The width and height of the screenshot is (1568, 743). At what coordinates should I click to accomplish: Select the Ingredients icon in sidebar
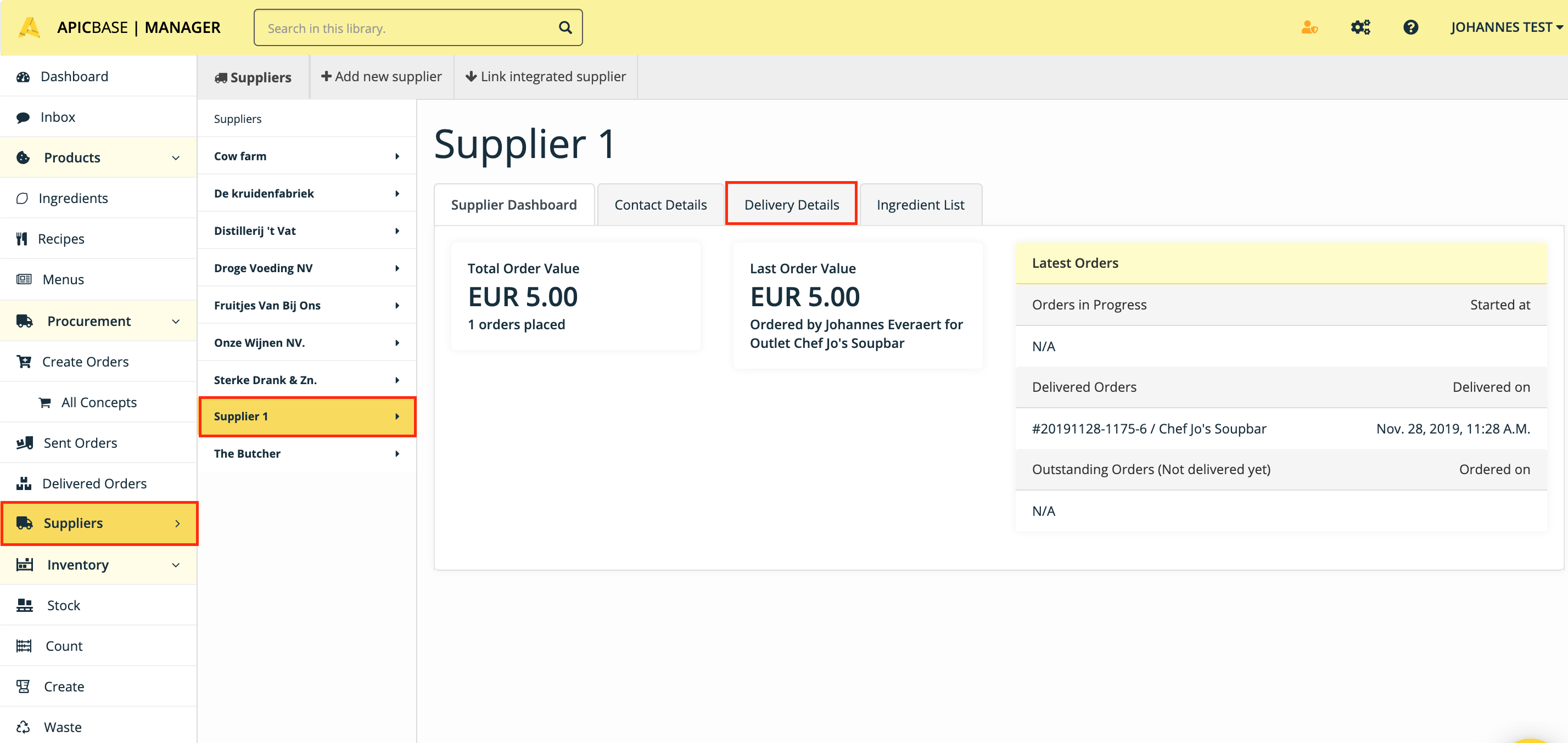[x=22, y=198]
